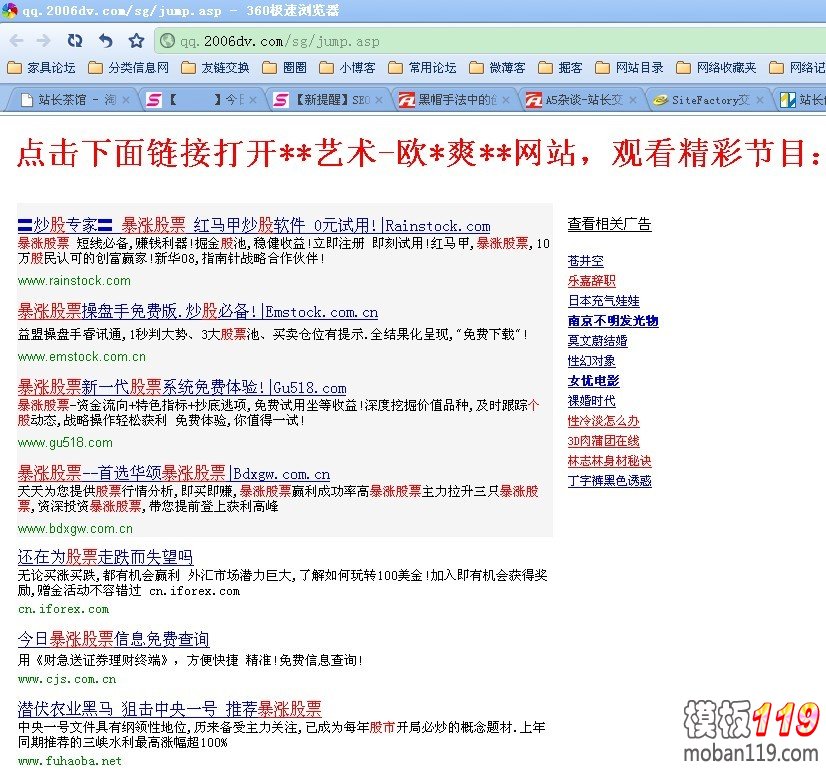The height and width of the screenshot is (781, 826).
Task: Open the 小博客 bookmark folder
Action: pos(347,68)
